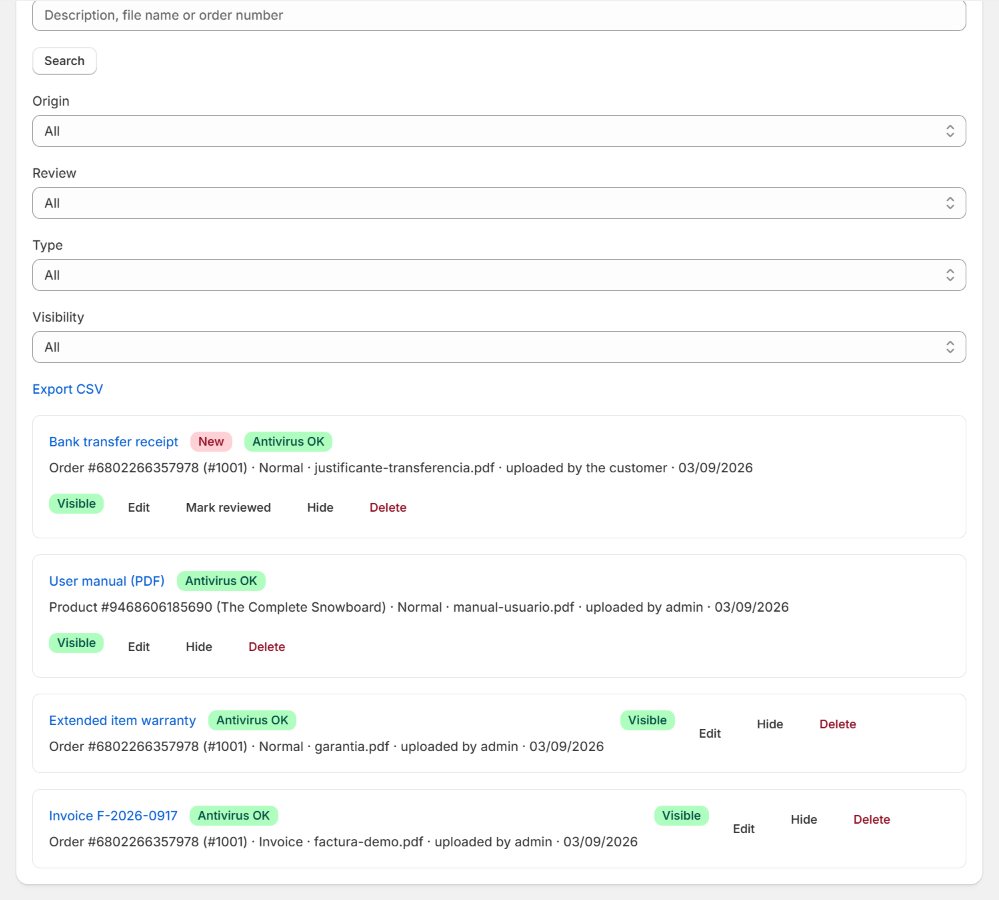Hide the Extended item warranty document

point(770,724)
